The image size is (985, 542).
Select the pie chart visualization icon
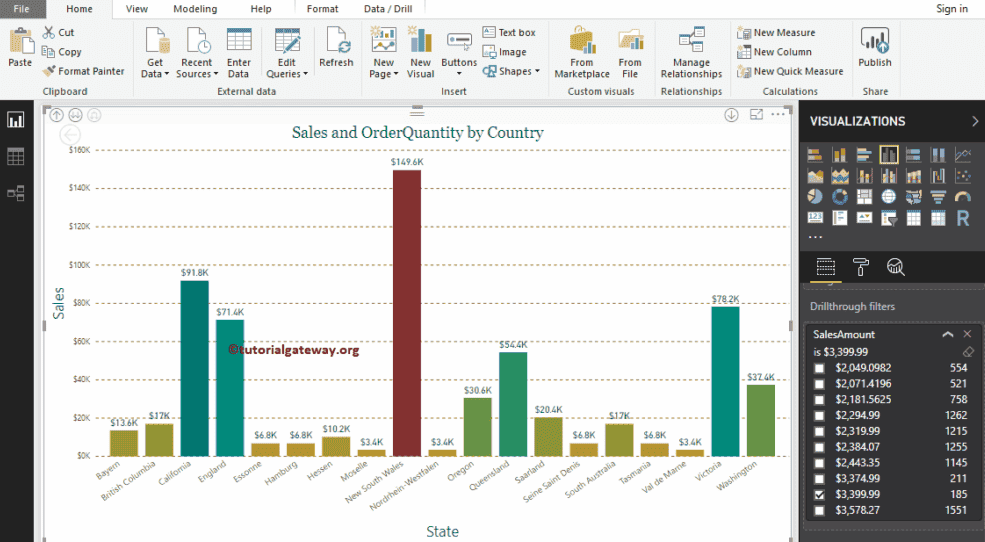tap(814, 197)
